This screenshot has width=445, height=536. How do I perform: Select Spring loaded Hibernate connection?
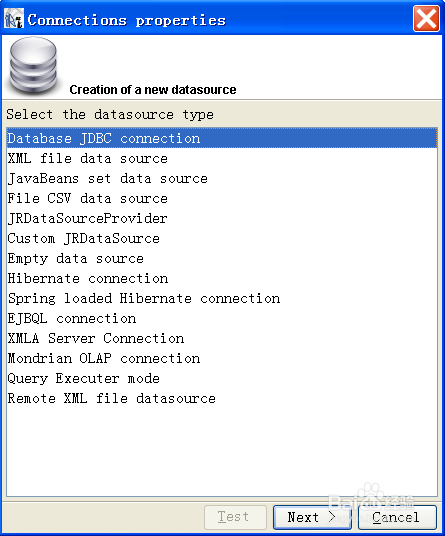click(x=222, y=298)
